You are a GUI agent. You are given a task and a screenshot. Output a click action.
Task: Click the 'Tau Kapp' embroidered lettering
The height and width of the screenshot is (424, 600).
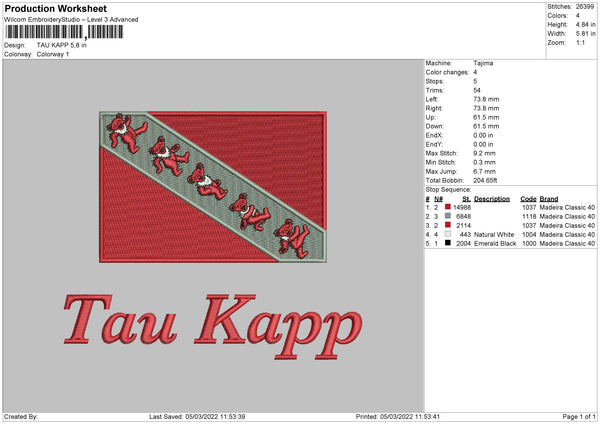(x=213, y=326)
